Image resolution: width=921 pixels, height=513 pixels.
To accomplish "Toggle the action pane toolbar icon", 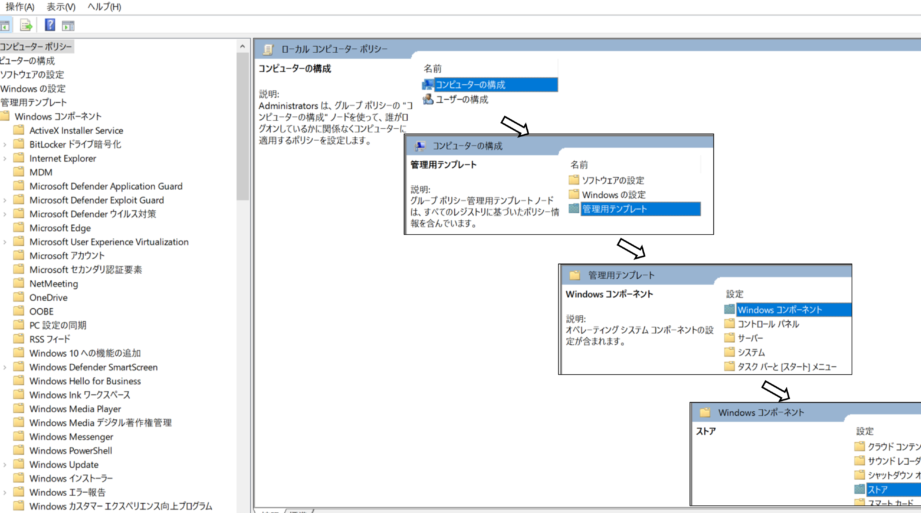I will pyautogui.click(x=68, y=25).
